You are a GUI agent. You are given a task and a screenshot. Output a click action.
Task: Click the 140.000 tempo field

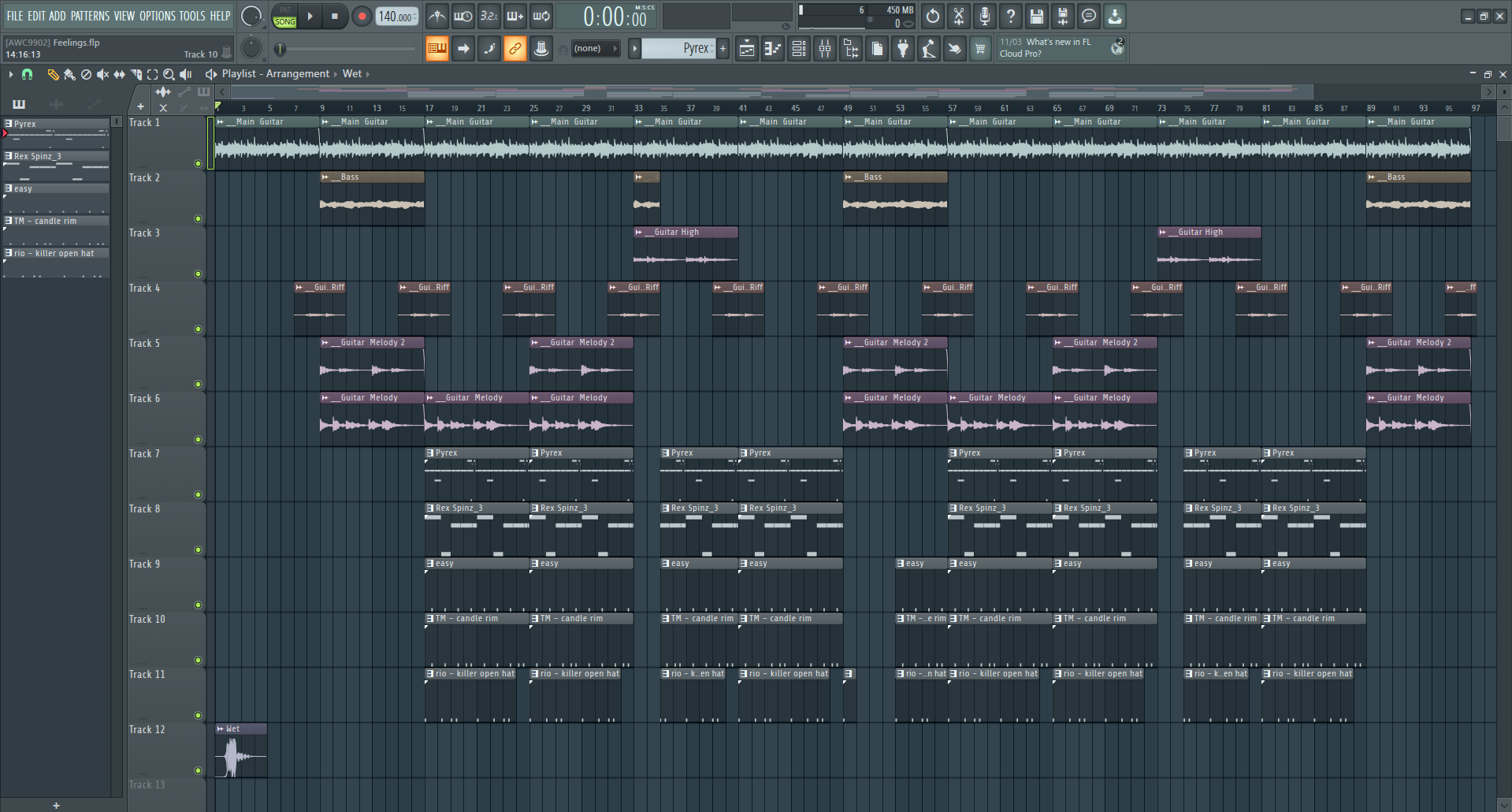398,17
